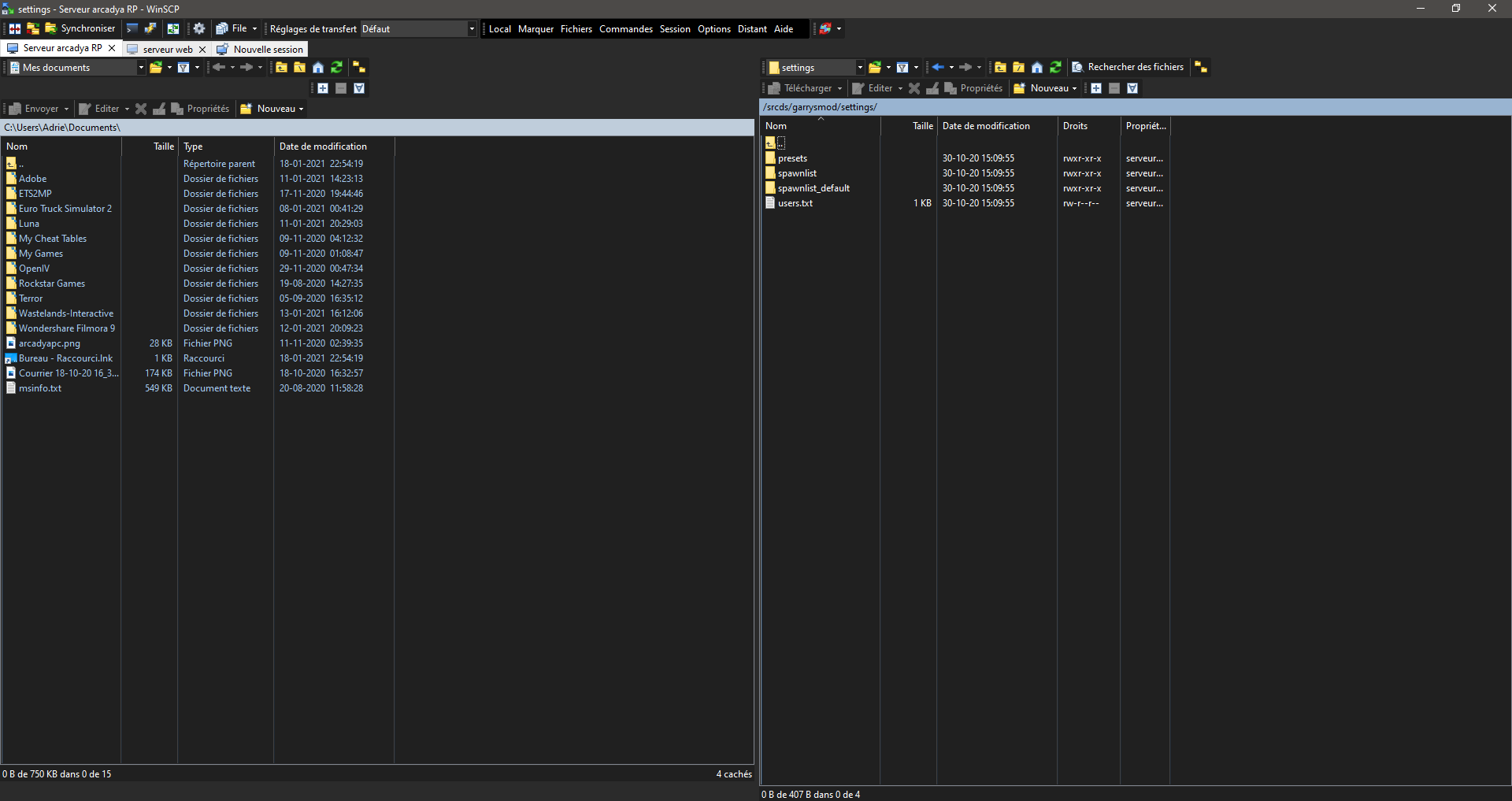Viewport: 1512px width, 801px height.
Task: Click the Synchronize Browsing icon in top toolbar
Action: [33, 28]
